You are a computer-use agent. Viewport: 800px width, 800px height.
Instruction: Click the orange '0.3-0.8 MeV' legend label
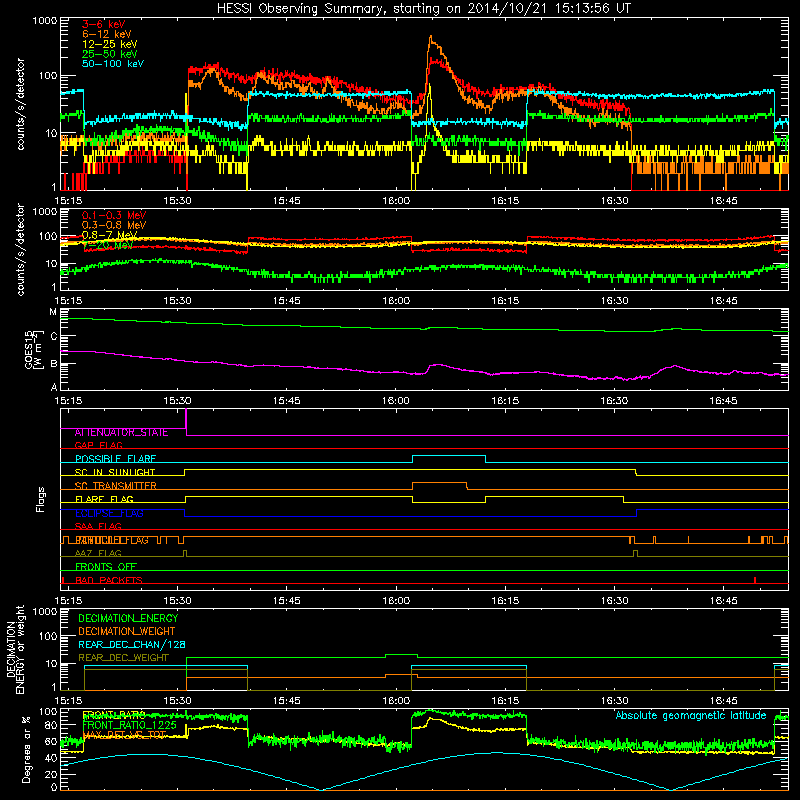[x=114, y=225]
